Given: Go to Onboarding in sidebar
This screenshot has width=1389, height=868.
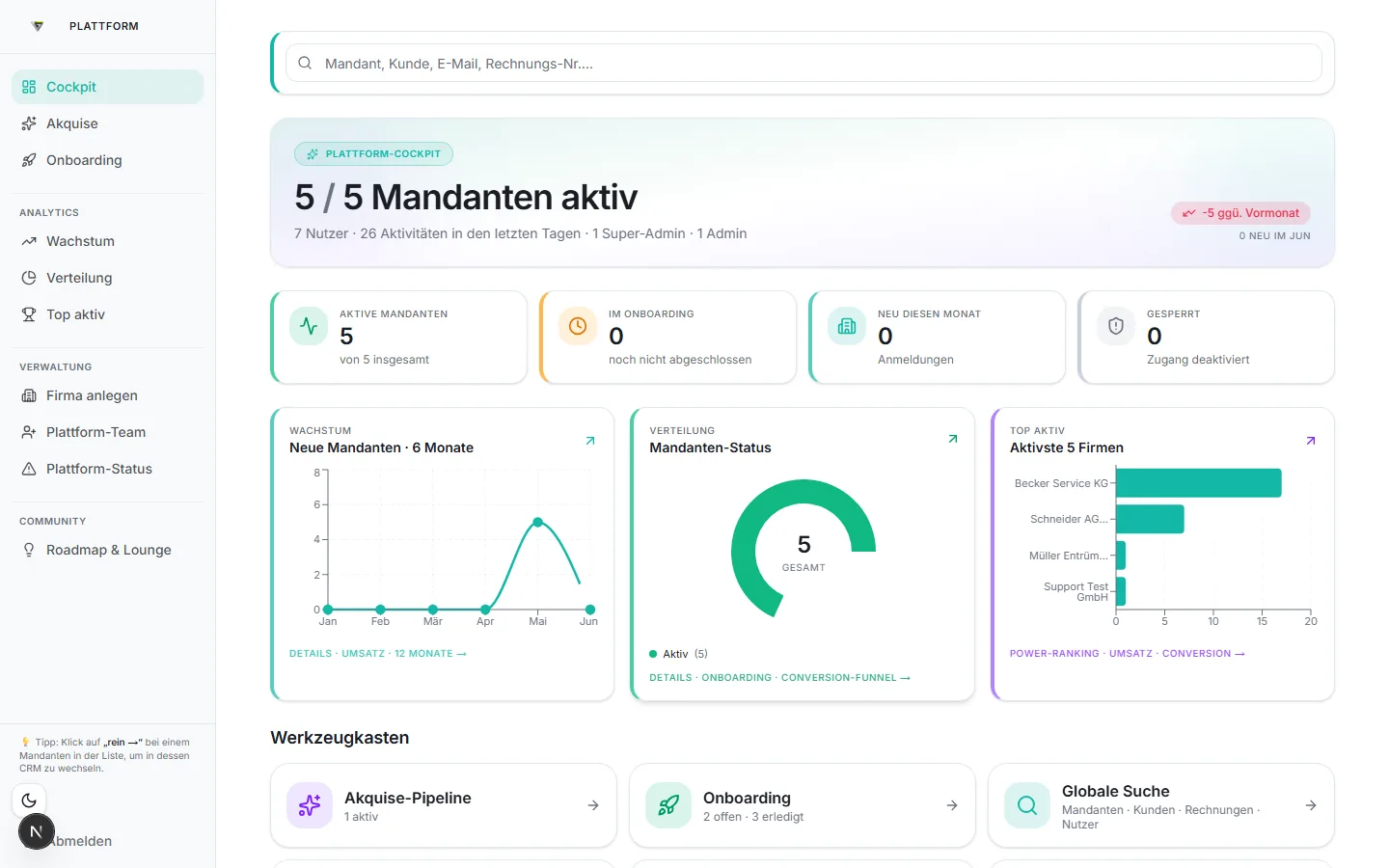Looking at the screenshot, I should click(107, 160).
